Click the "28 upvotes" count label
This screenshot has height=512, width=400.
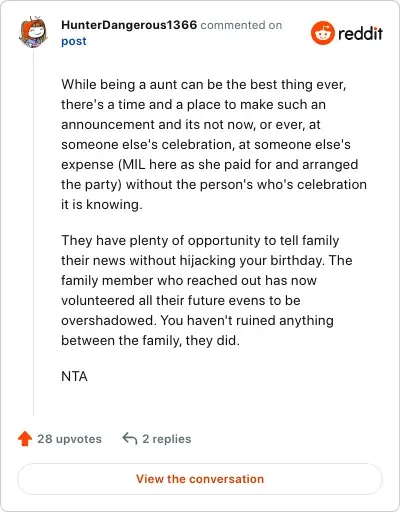coord(69,439)
